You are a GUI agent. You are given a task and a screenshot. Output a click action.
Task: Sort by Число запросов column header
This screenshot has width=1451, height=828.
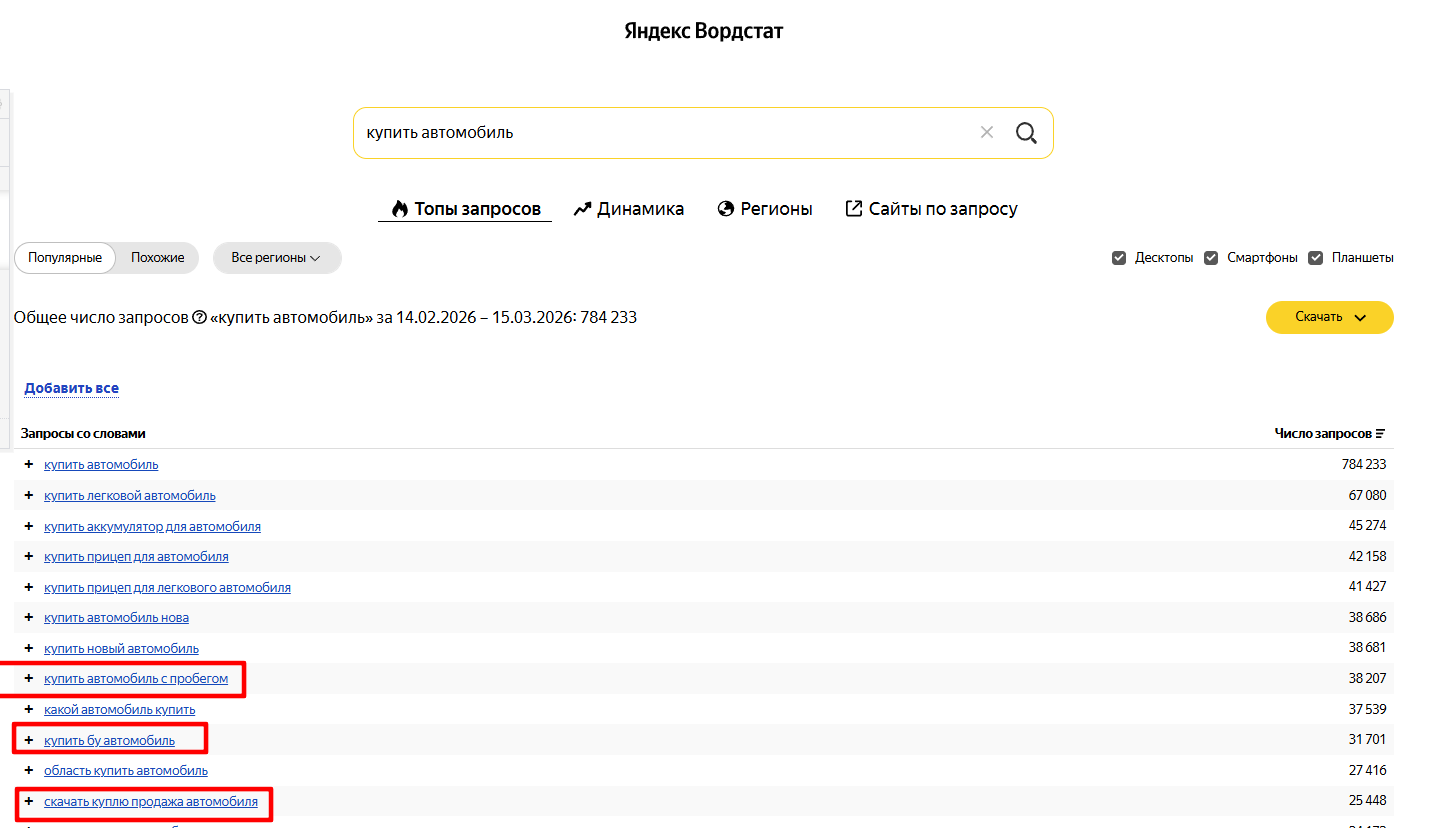(1330, 433)
